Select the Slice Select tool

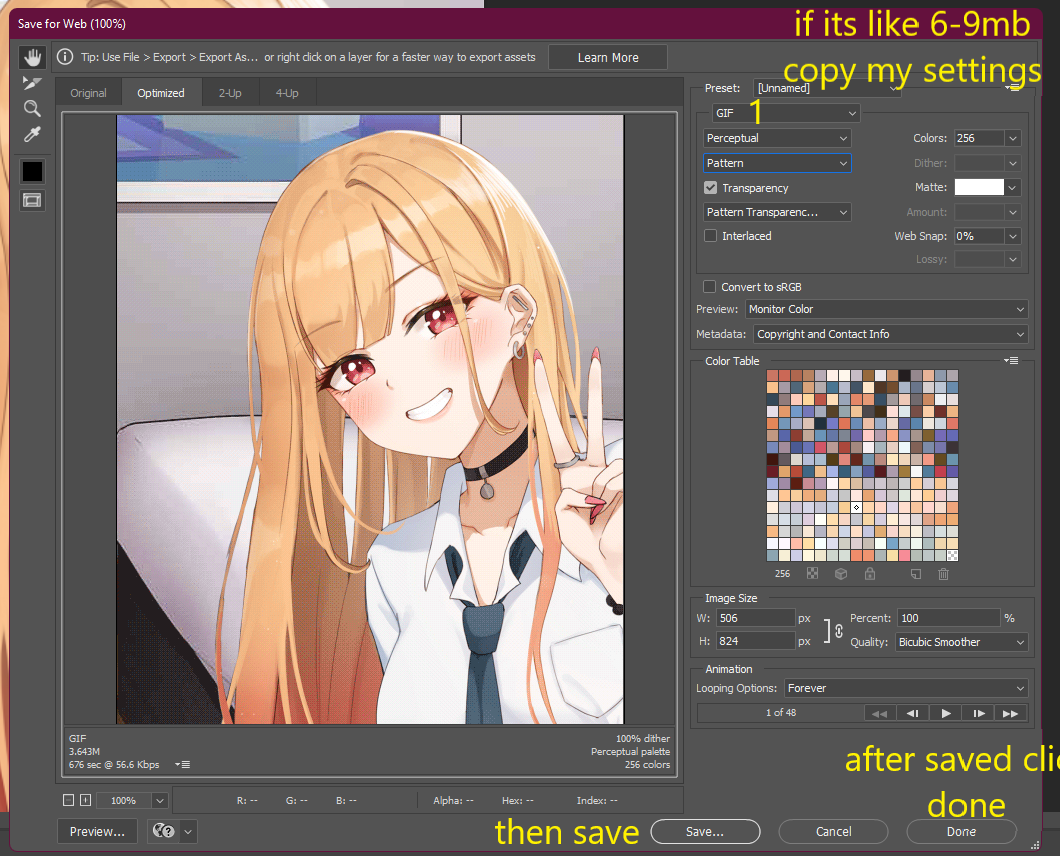32,83
